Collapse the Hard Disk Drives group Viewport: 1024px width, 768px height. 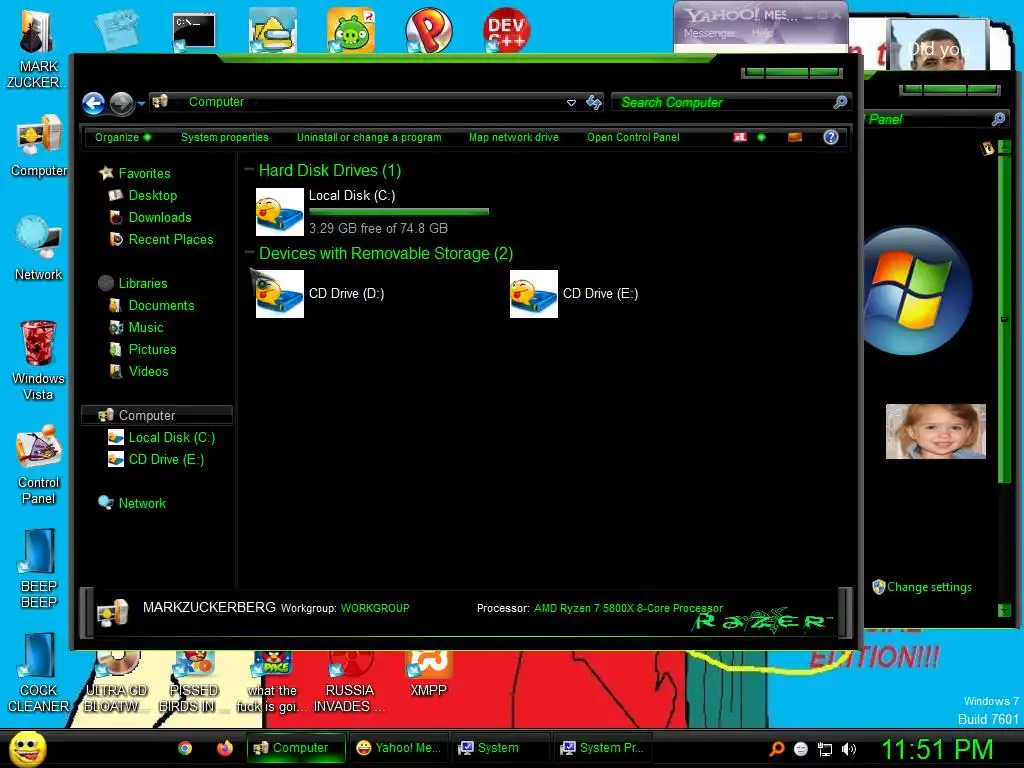pyautogui.click(x=249, y=170)
